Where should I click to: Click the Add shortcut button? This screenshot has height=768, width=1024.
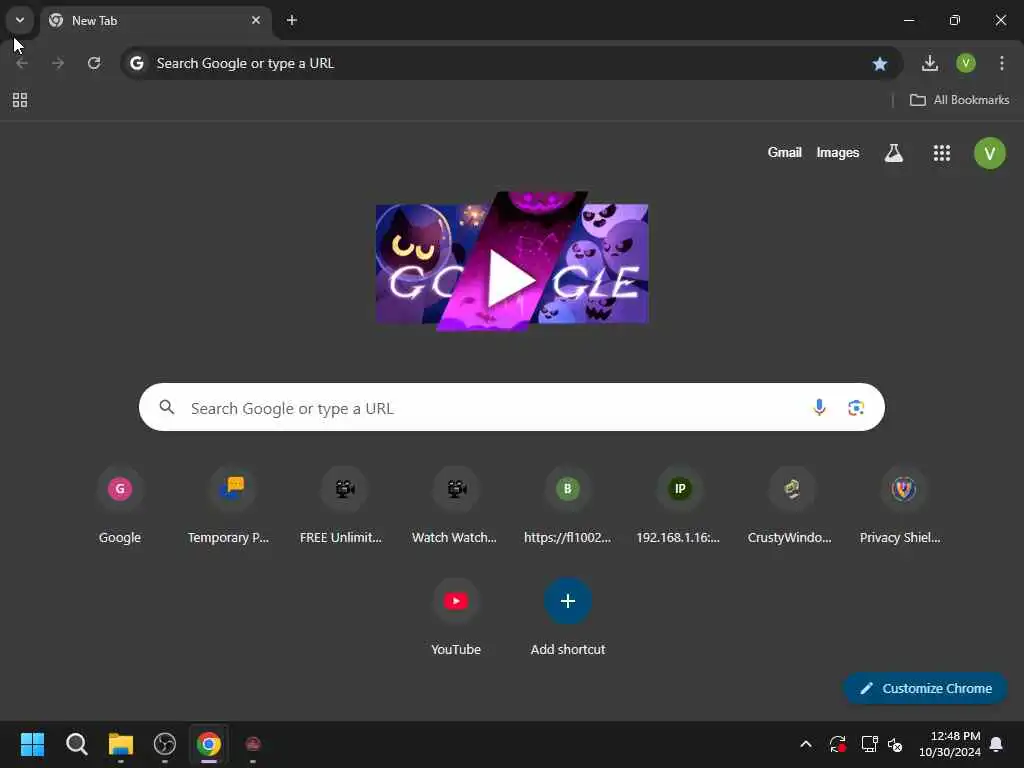(x=568, y=618)
